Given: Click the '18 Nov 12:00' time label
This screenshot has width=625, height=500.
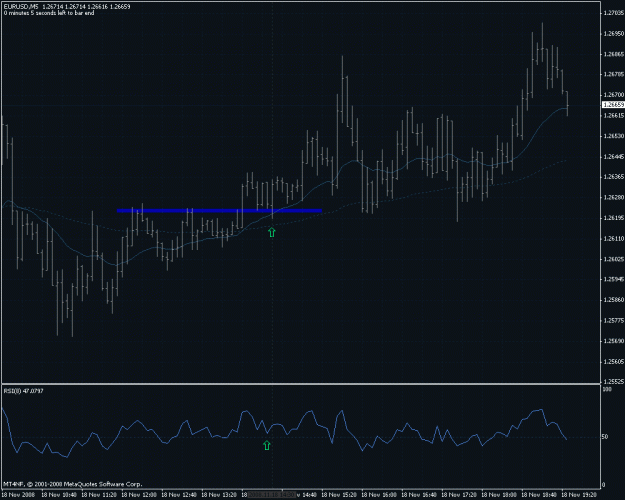Looking at the screenshot, I should [x=139, y=495].
